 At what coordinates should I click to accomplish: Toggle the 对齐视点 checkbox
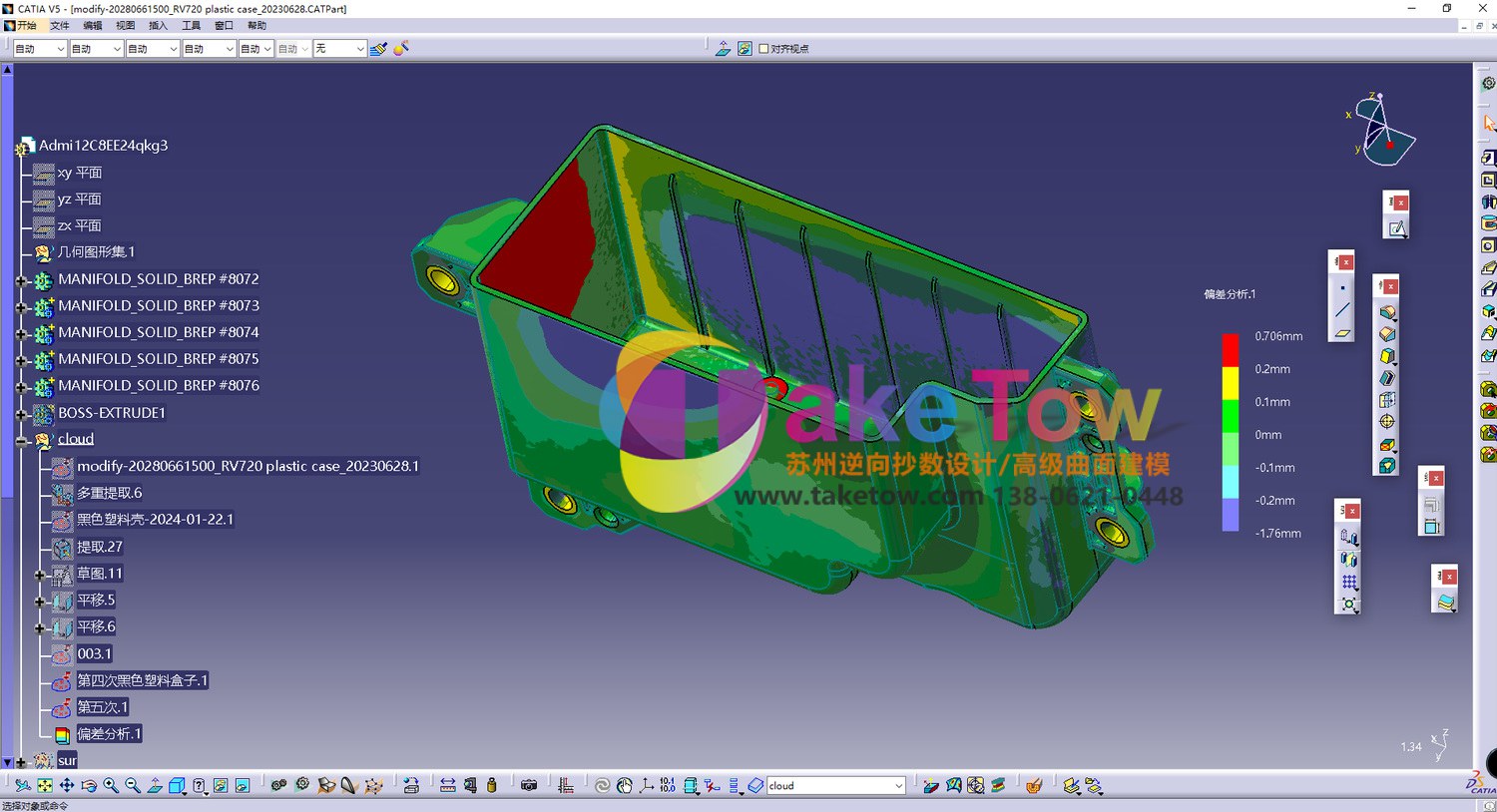point(764,48)
